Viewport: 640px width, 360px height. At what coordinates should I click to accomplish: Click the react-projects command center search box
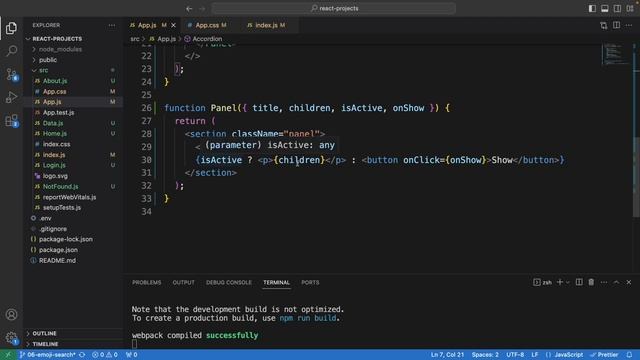[334, 9]
